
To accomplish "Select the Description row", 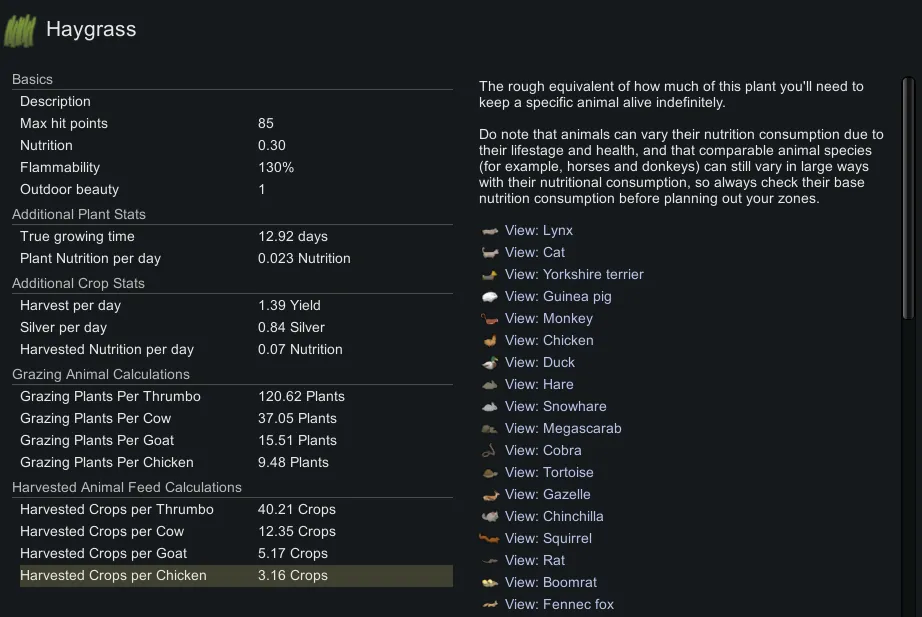I will click(x=235, y=102).
